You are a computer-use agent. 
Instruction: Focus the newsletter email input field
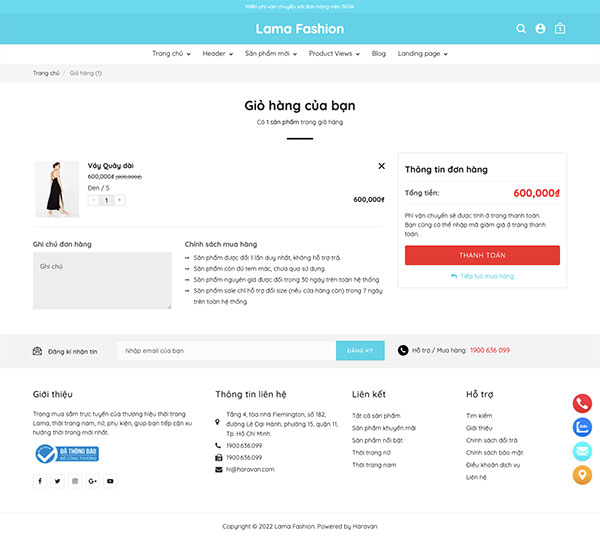pyautogui.click(x=227, y=351)
